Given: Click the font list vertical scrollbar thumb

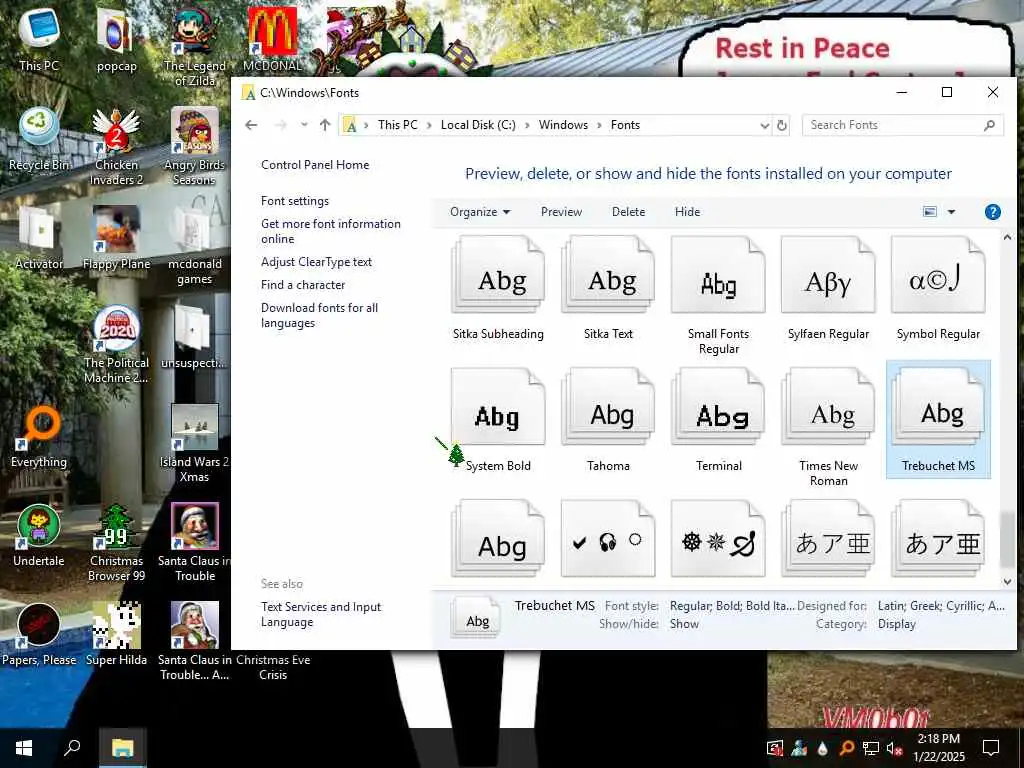Looking at the screenshot, I should pos(1007,539).
